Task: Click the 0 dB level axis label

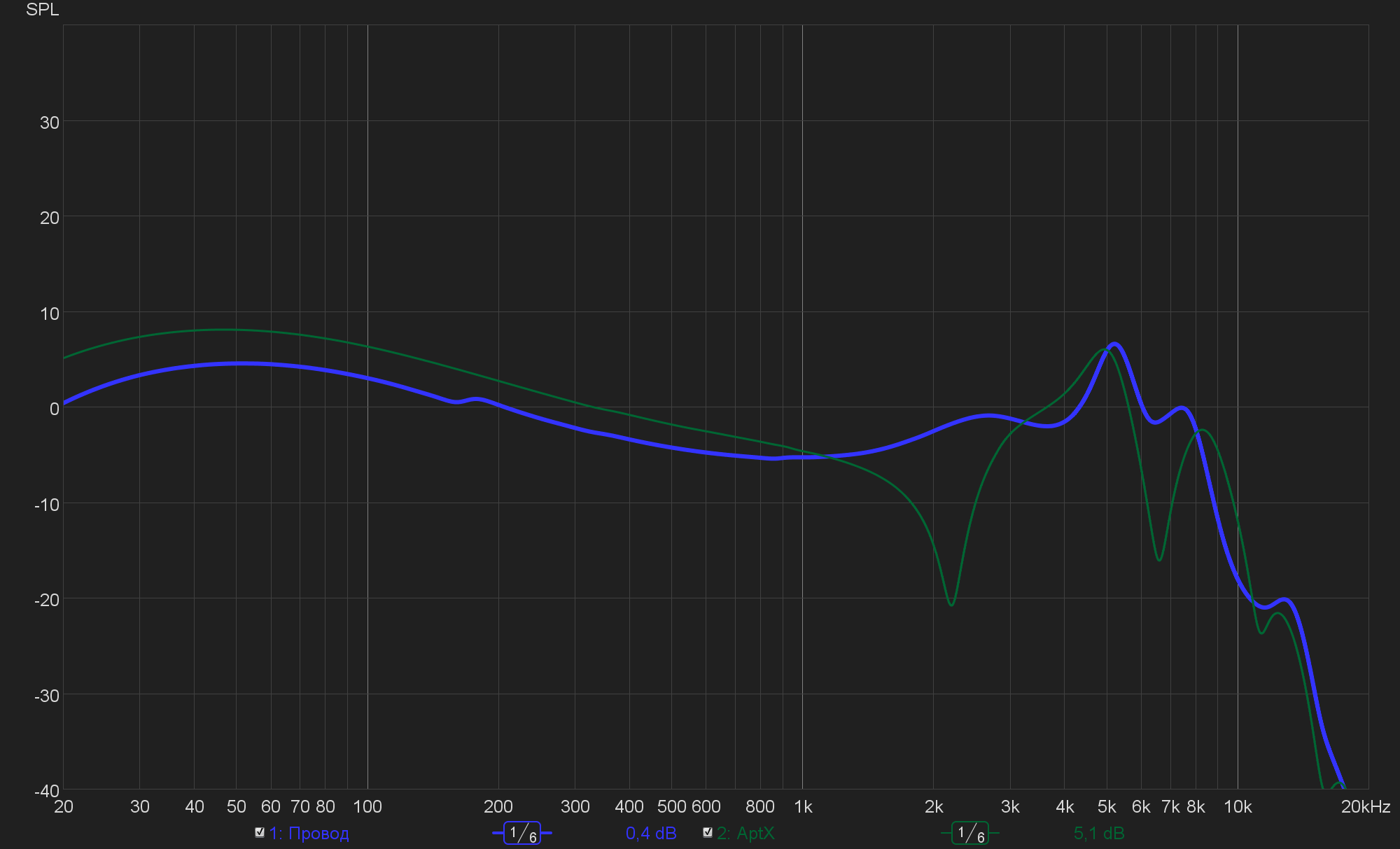Action: [54, 409]
